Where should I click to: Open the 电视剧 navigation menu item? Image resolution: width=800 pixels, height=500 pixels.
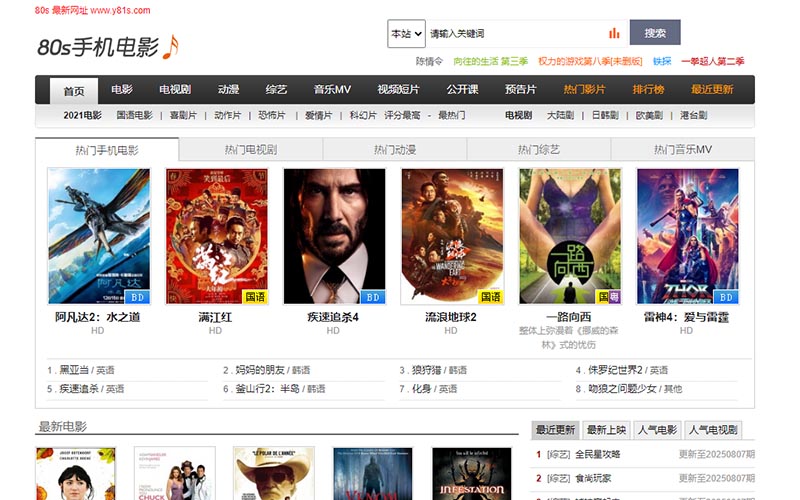tap(174, 89)
